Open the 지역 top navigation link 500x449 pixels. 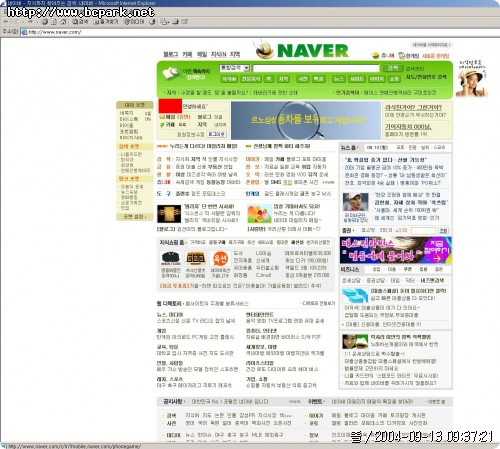[x=235, y=54]
